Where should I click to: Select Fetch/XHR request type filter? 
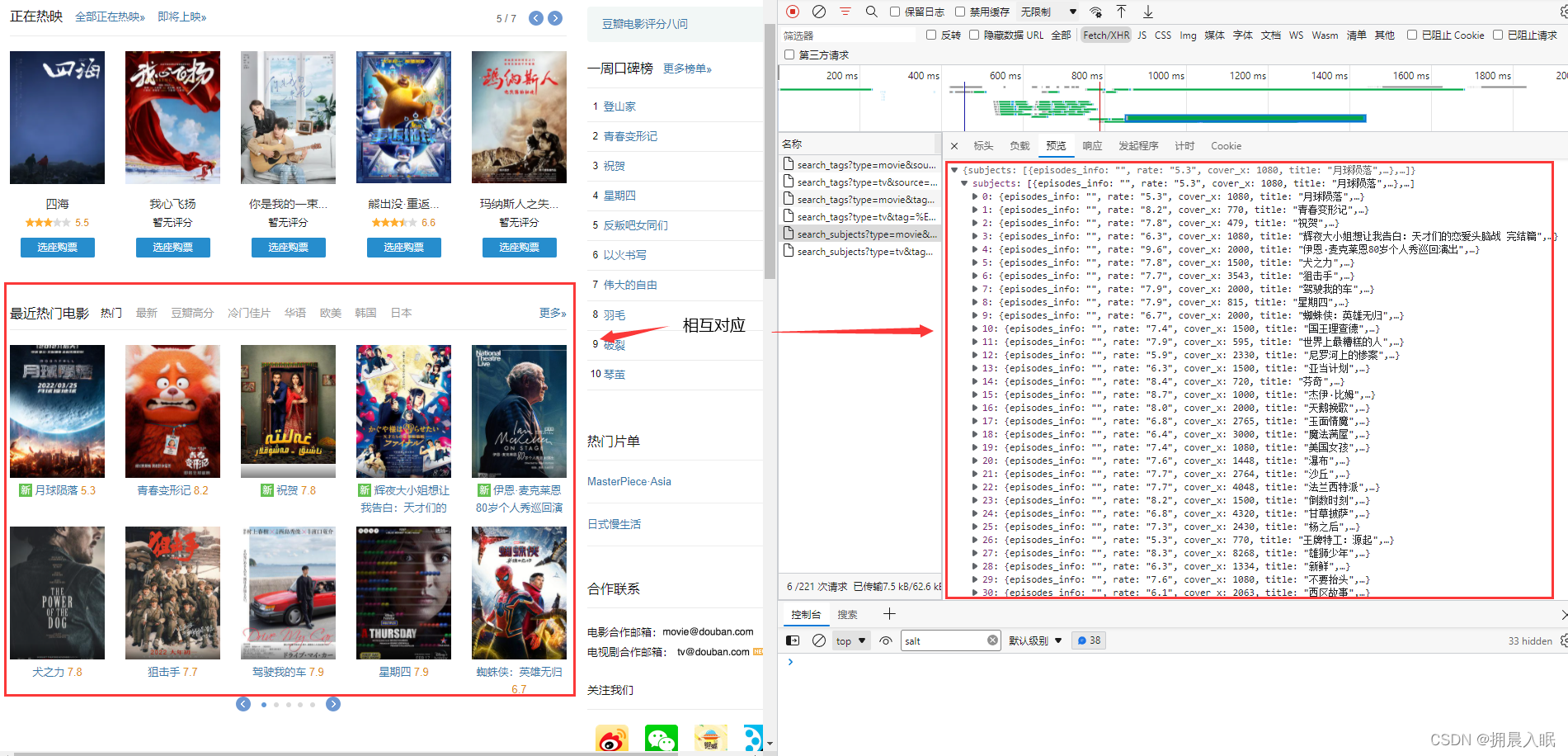pyautogui.click(x=1106, y=35)
